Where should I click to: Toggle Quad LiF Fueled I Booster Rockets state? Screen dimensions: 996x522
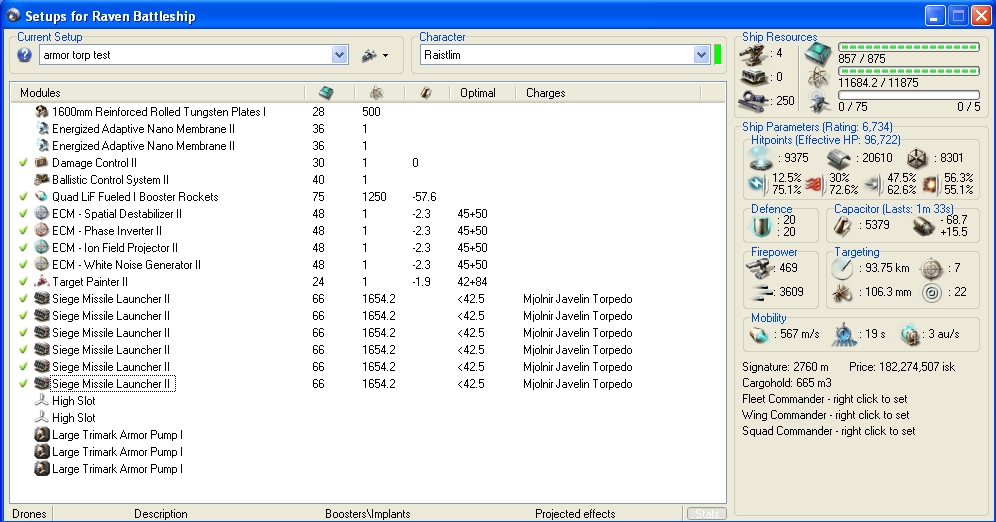pos(23,197)
